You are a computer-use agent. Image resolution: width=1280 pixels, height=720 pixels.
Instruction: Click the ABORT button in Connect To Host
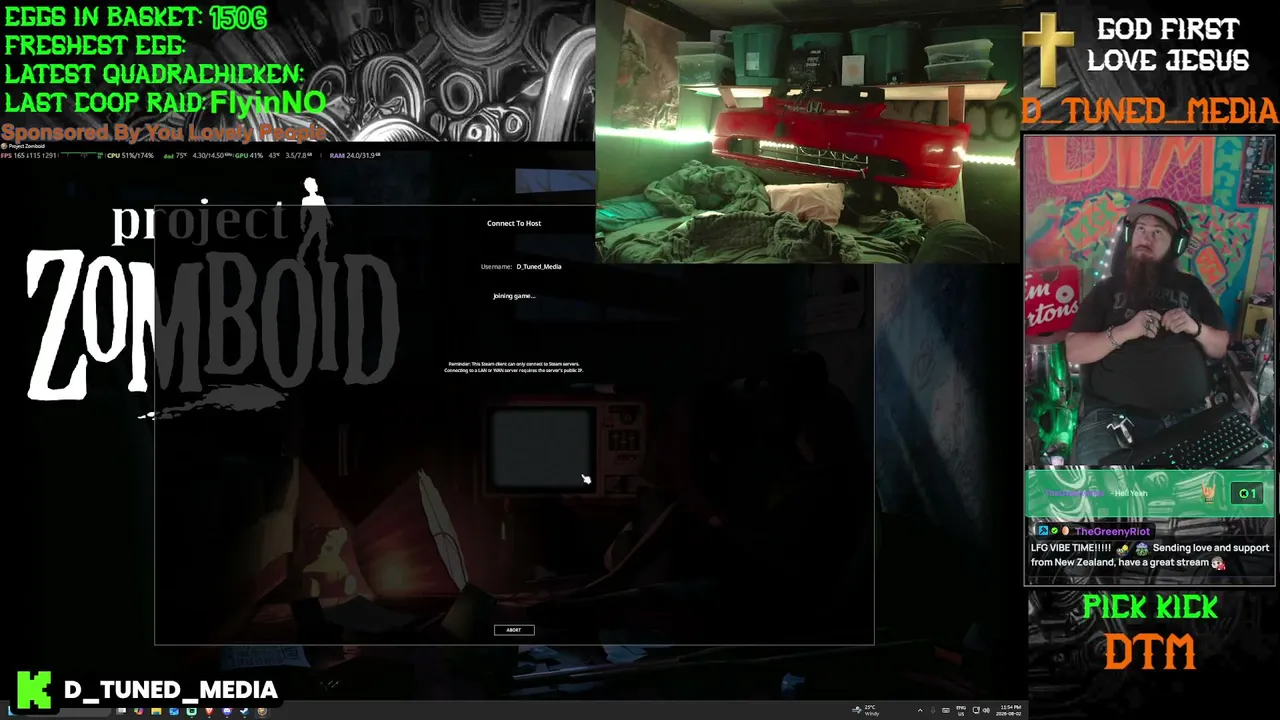[x=514, y=630]
